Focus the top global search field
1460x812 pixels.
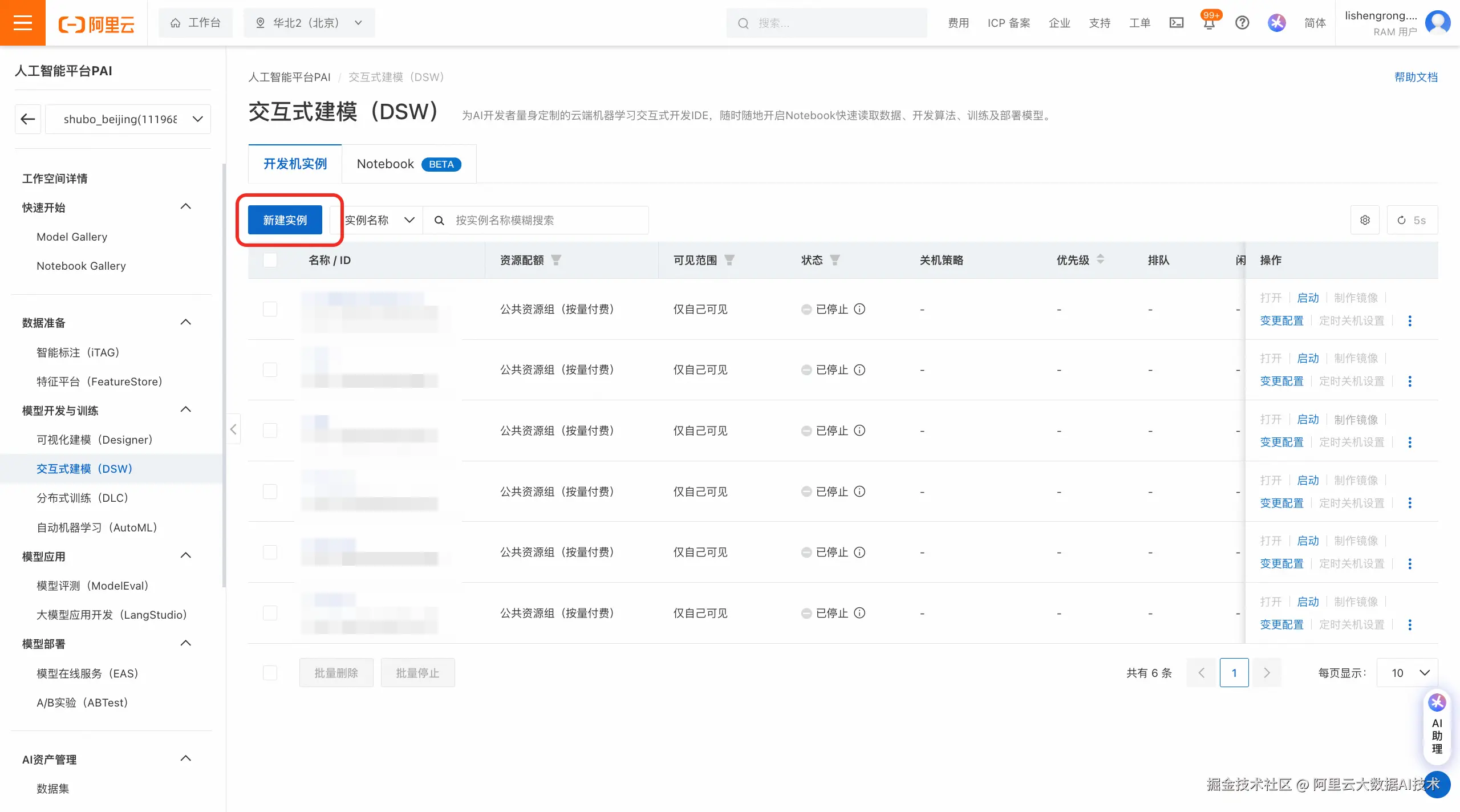[x=826, y=23]
